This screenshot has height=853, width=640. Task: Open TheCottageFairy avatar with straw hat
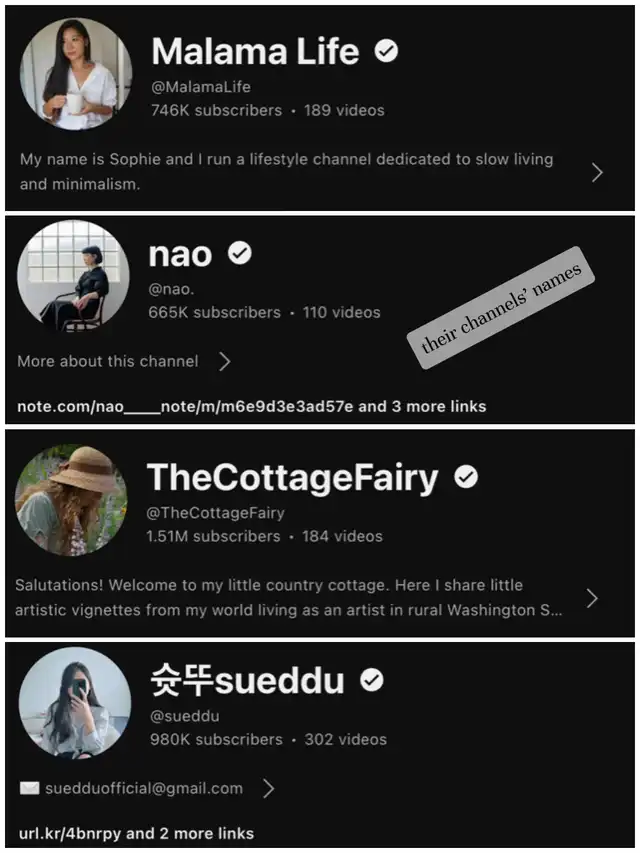[71, 499]
